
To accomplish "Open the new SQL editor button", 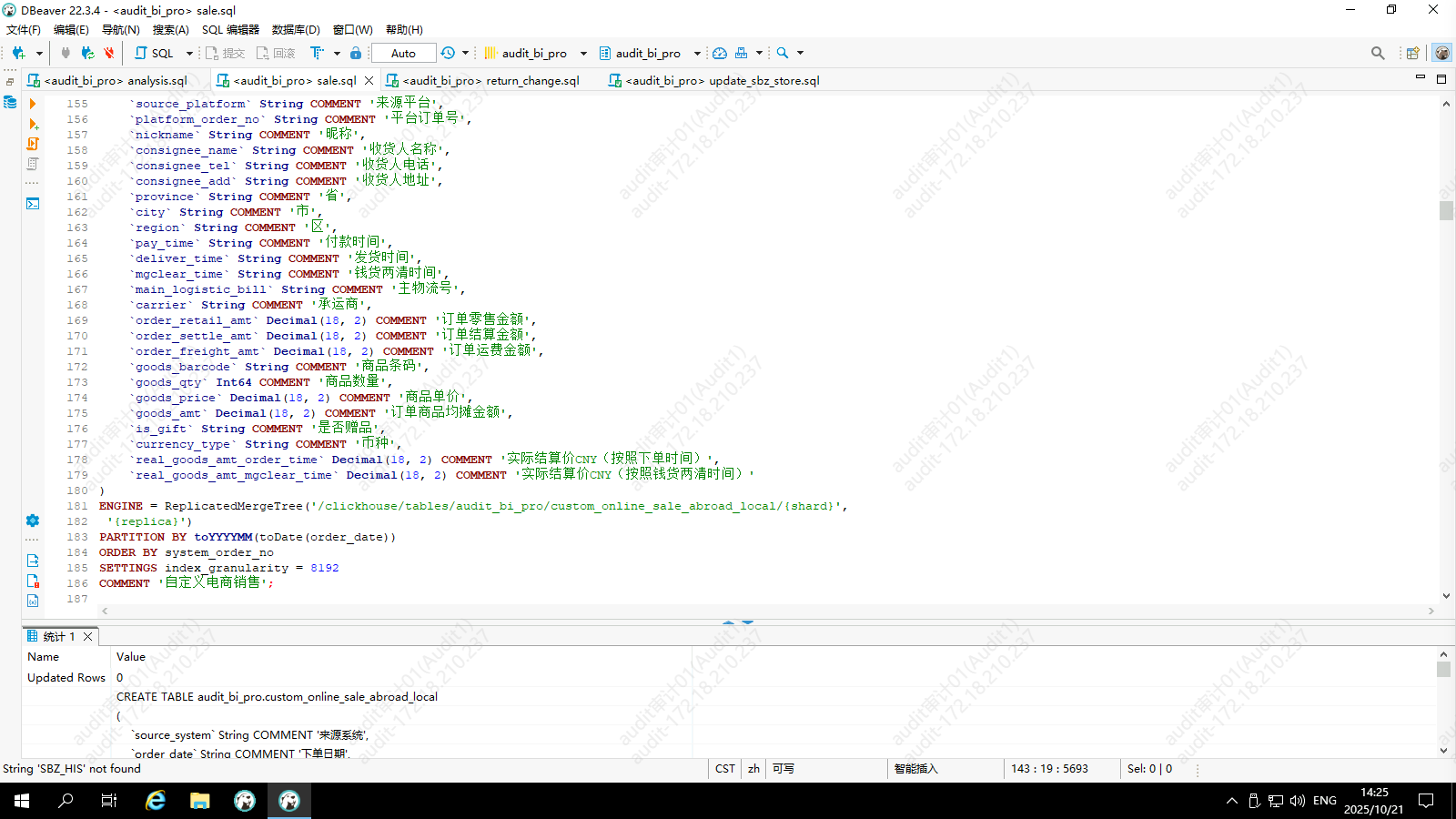I will [155, 54].
